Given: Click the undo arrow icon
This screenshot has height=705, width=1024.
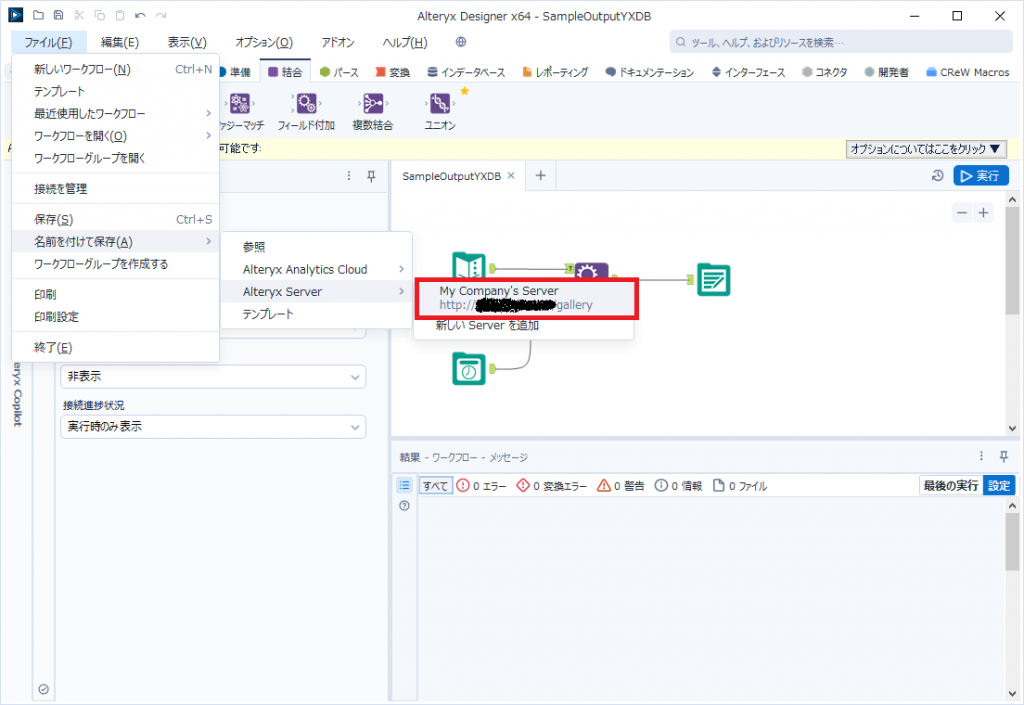Looking at the screenshot, I should coord(140,15).
